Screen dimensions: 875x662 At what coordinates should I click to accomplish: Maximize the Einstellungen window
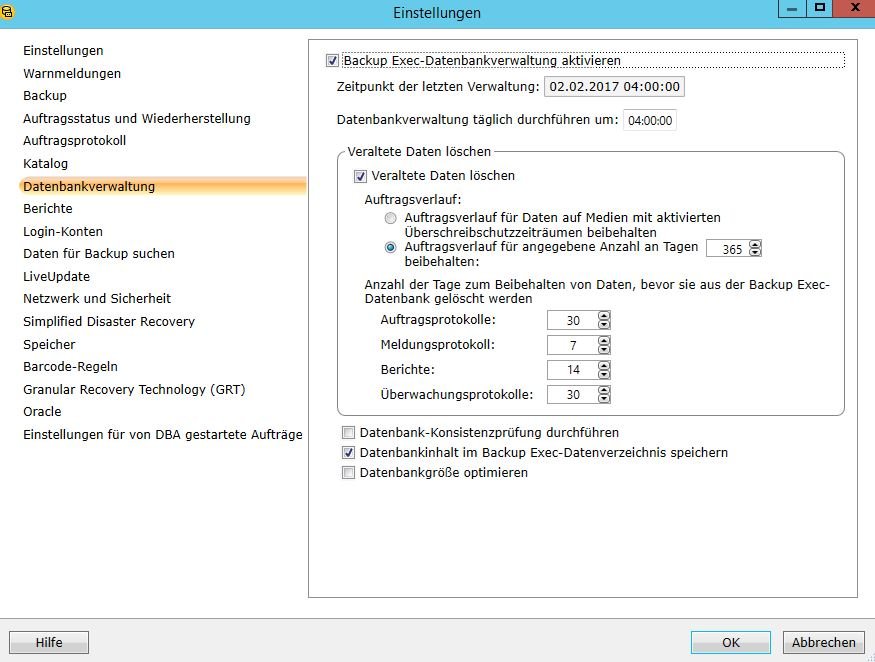pyautogui.click(x=819, y=8)
